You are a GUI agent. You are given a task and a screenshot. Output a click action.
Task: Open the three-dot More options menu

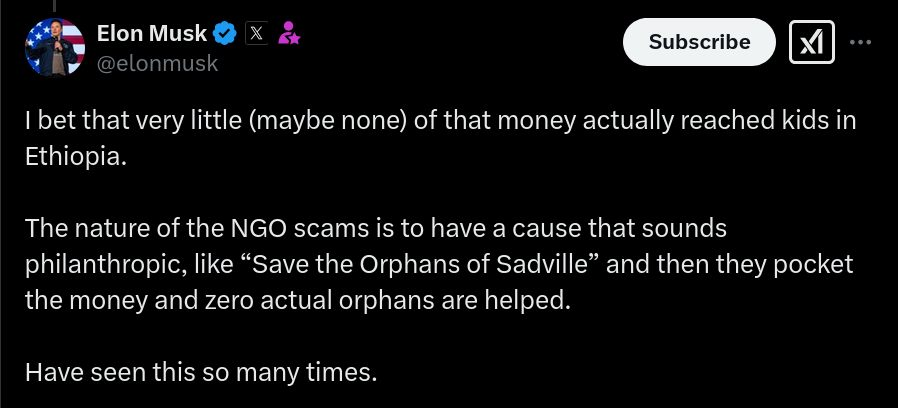[x=861, y=42]
